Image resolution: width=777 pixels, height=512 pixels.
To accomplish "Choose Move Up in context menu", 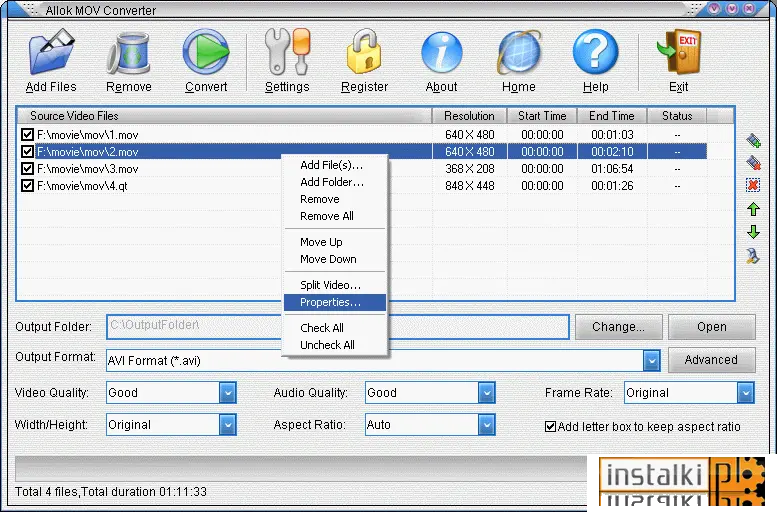I will click(x=334, y=242).
